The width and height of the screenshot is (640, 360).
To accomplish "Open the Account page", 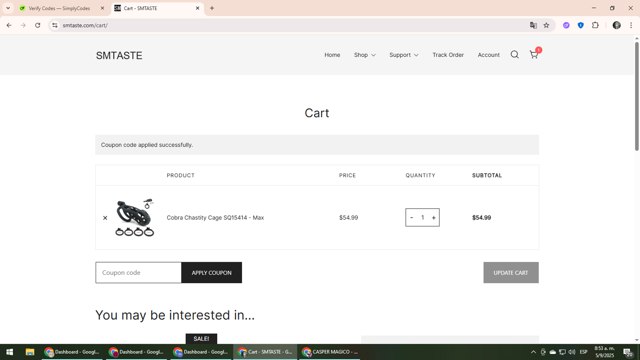I will 489,55.
